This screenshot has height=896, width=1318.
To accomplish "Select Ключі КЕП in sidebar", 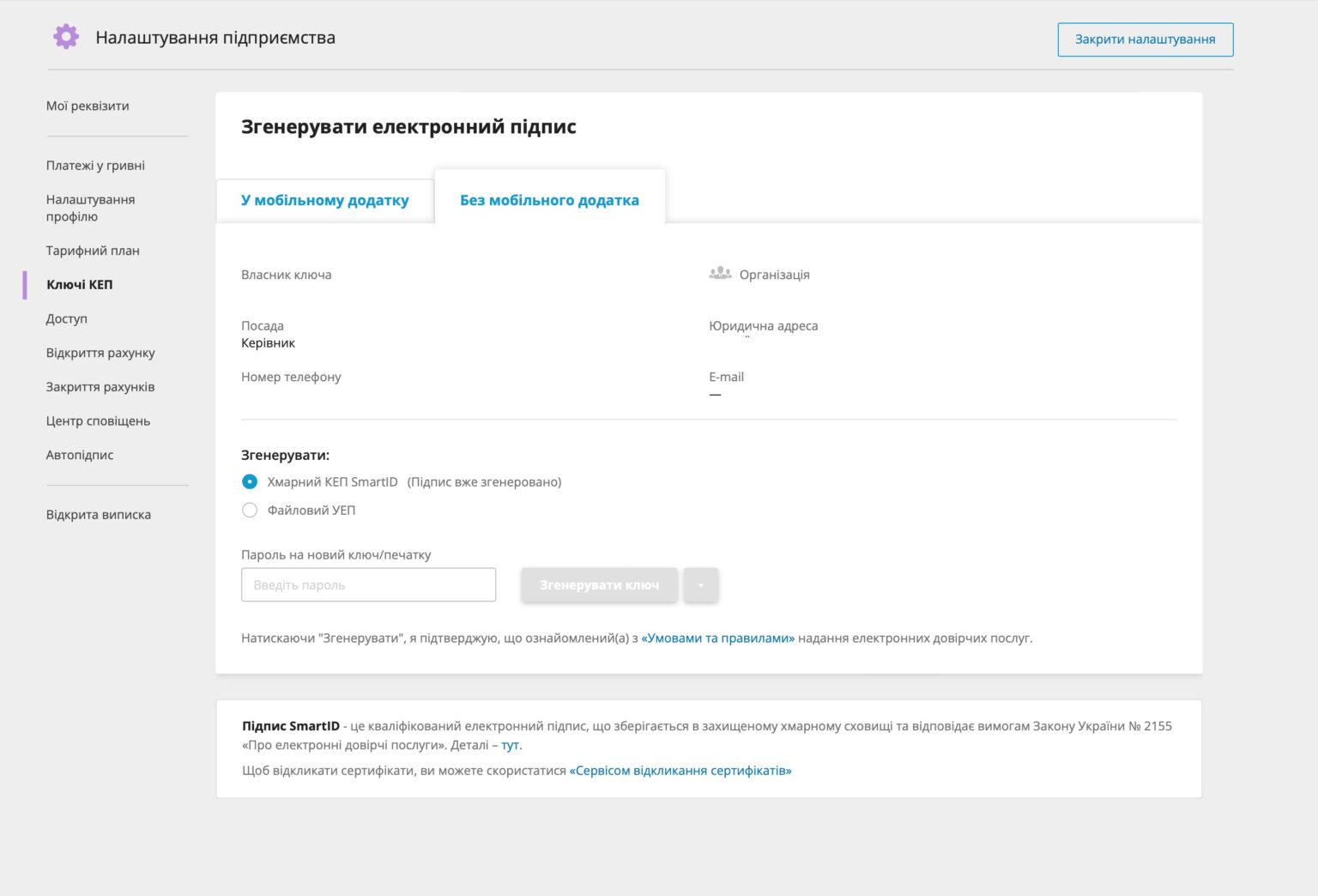I will pyautogui.click(x=80, y=285).
